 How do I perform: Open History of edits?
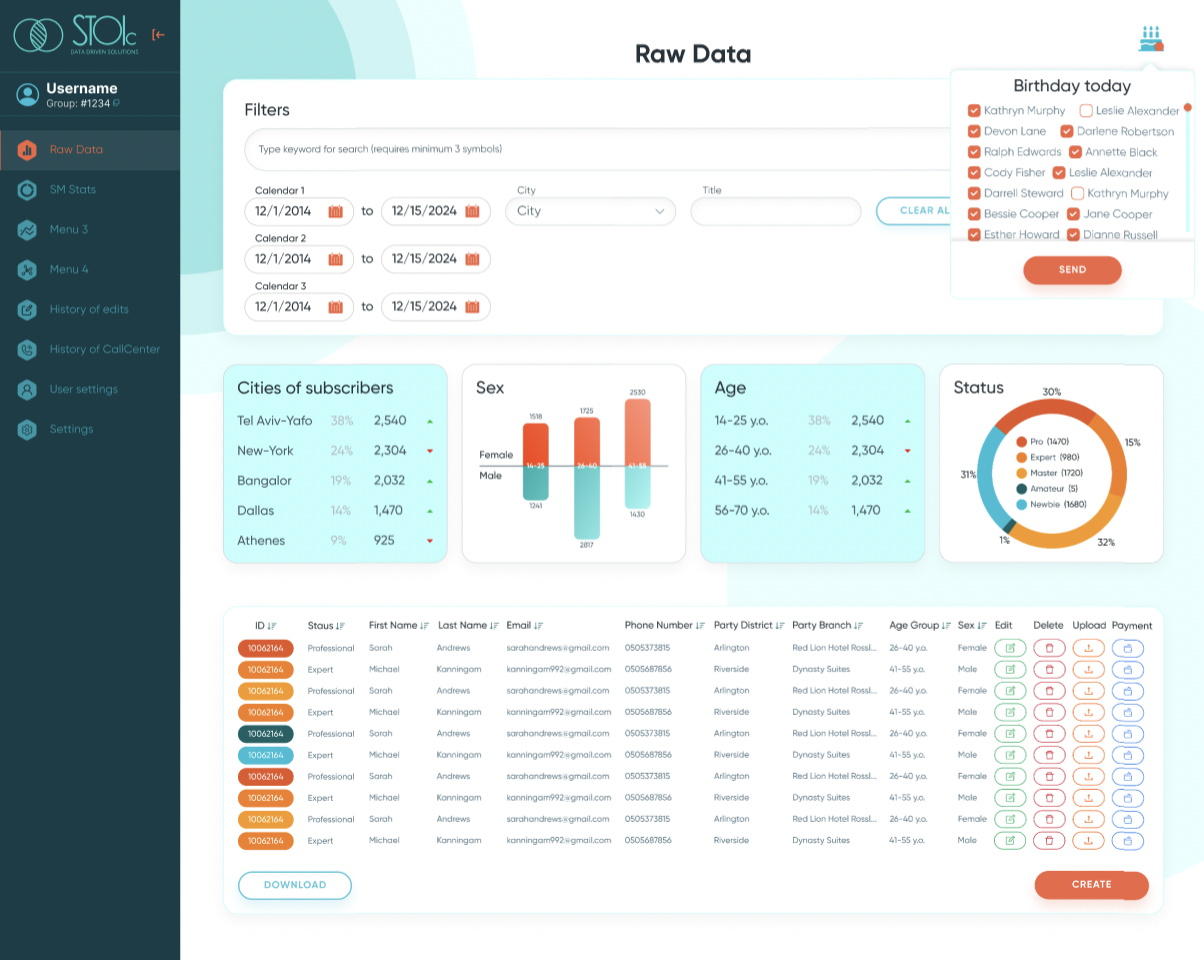(90, 310)
